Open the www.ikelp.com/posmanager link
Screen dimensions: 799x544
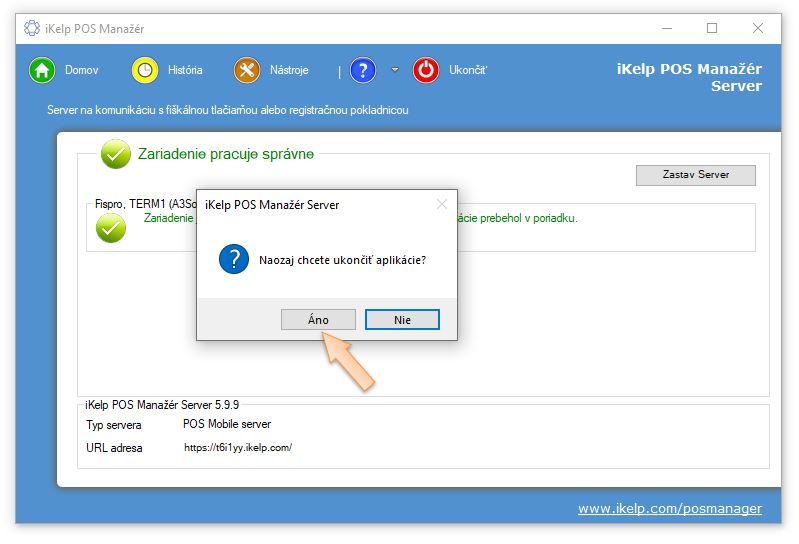click(x=669, y=508)
